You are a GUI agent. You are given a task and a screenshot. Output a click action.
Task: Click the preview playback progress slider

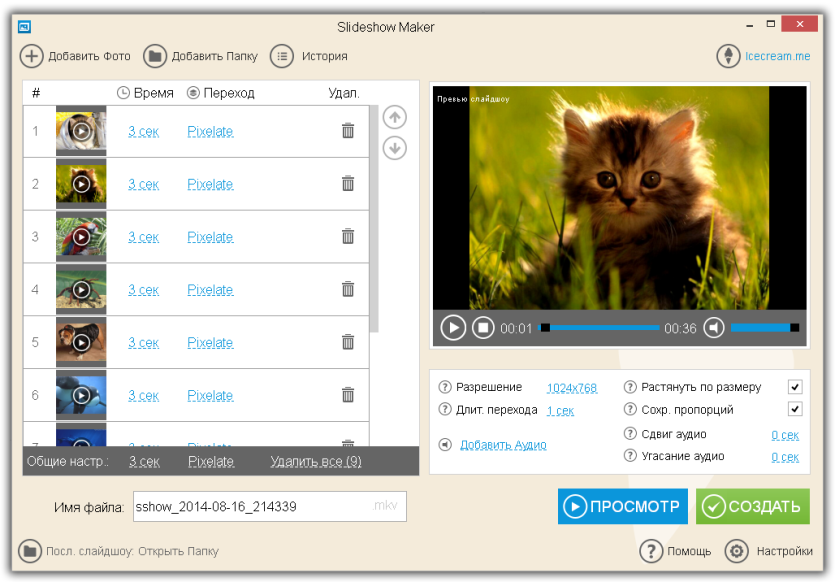(599, 327)
